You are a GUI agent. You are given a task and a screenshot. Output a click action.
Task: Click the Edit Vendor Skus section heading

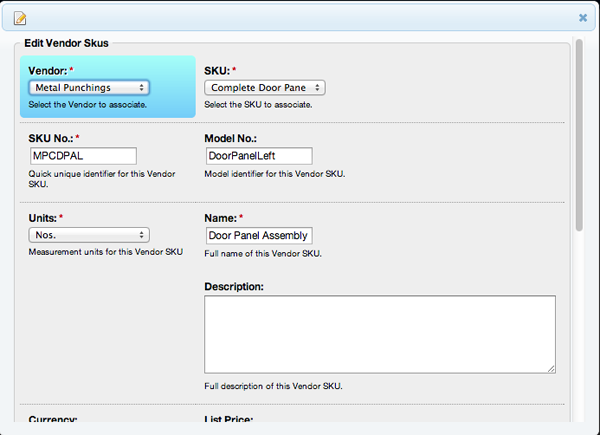[x=67, y=44]
